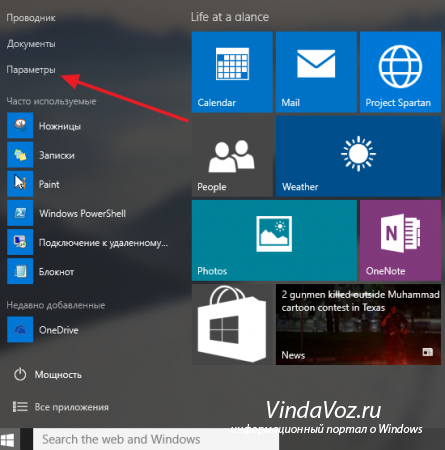The width and height of the screenshot is (445, 450).
Task: Click the Записки label
Action: (57, 155)
